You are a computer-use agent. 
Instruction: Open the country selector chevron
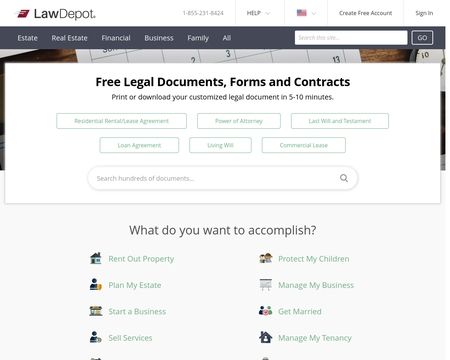314,13
